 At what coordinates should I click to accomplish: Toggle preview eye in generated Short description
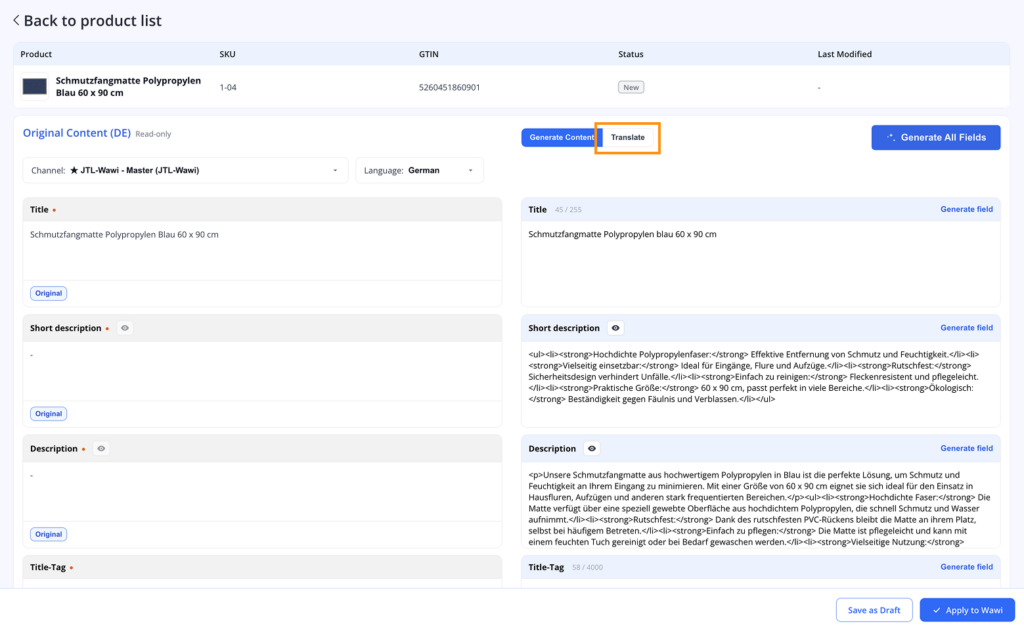coord(615,328)
